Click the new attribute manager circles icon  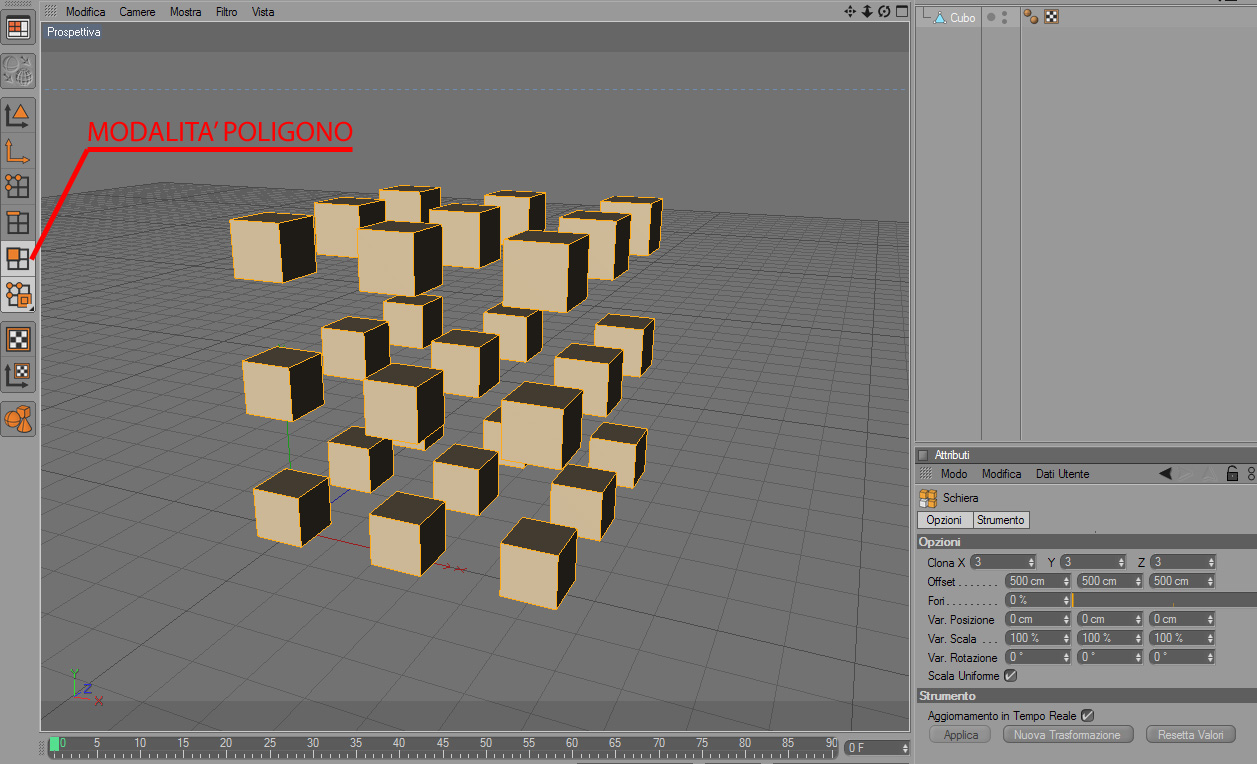(x=1251, y=474)
